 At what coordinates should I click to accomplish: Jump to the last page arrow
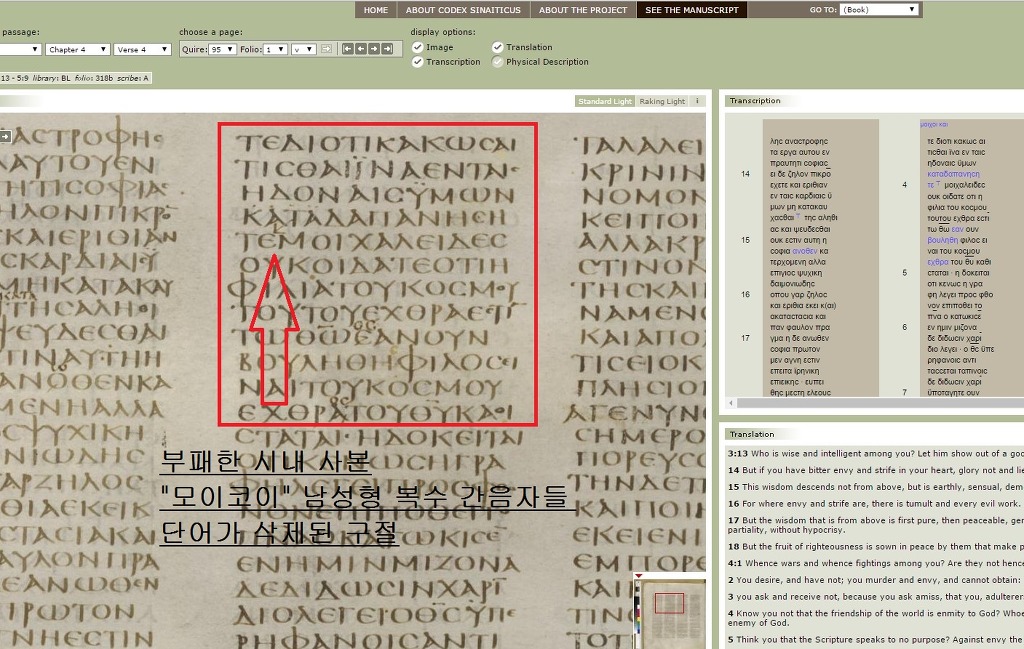(387, 49)
